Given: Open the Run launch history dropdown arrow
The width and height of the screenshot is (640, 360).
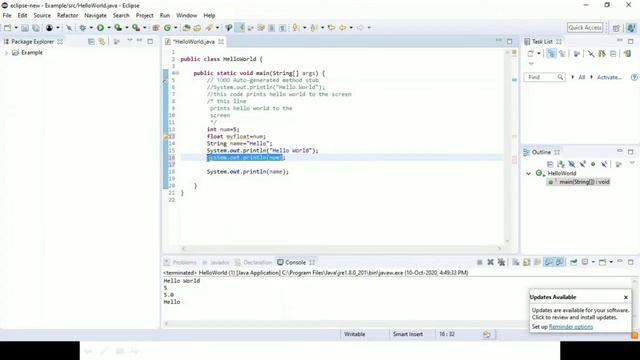Looking at the screenshot, I should (109, 28).
